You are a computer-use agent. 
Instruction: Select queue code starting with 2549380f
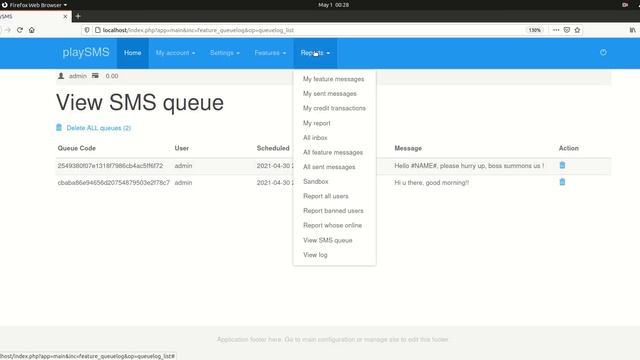tap(110, 166)
